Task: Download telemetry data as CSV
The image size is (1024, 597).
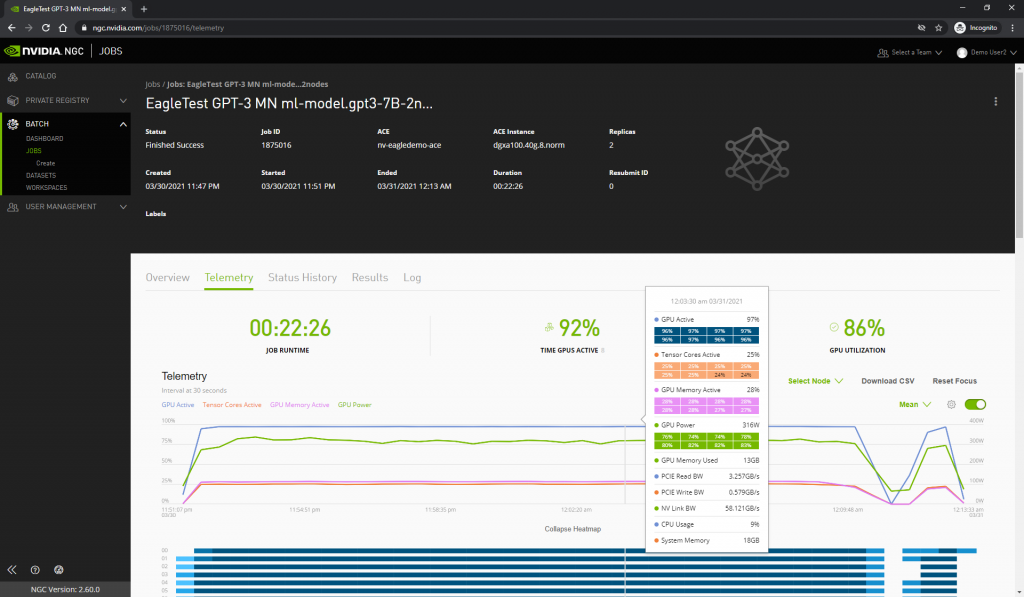Action: click(x=887, y=381)
